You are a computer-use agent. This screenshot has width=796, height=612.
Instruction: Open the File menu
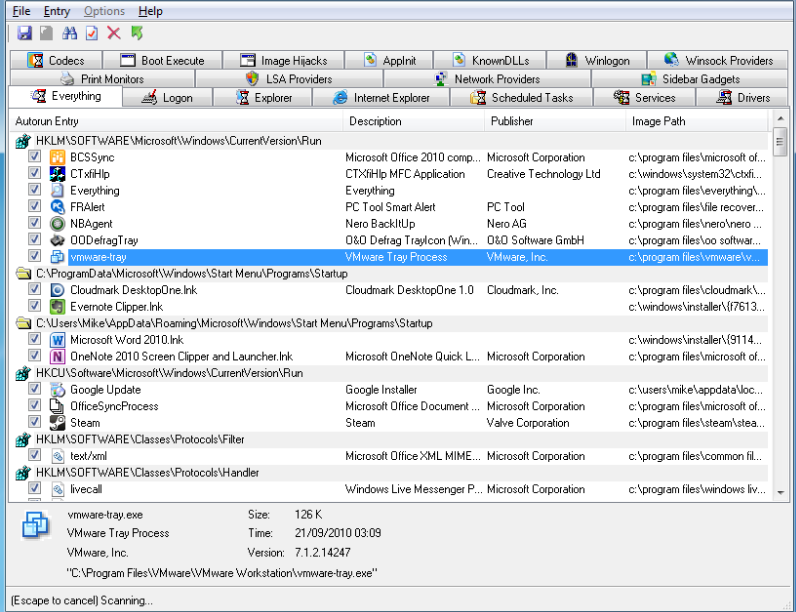(x=21, y=11)
